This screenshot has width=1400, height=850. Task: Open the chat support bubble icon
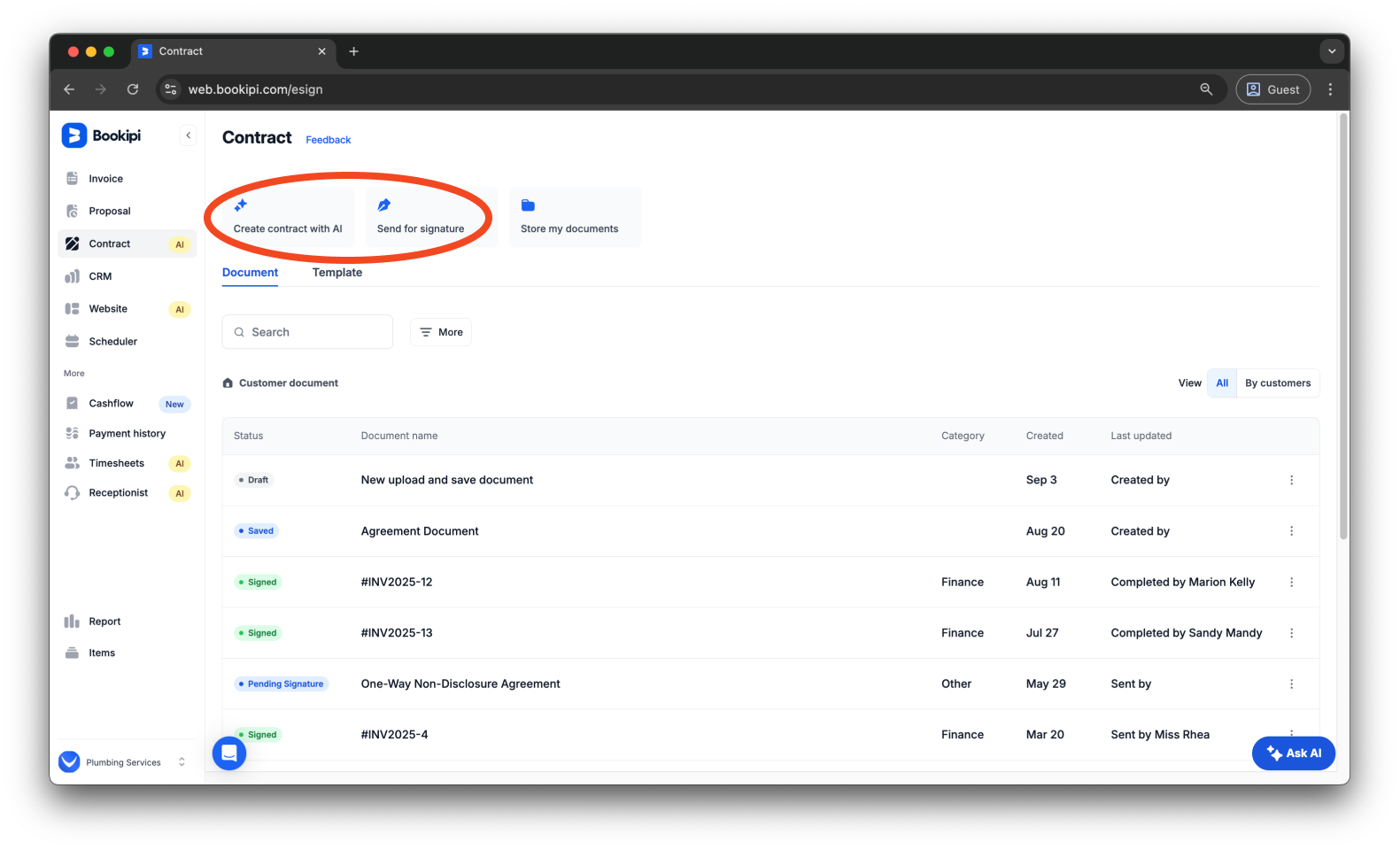pos(229,753)
